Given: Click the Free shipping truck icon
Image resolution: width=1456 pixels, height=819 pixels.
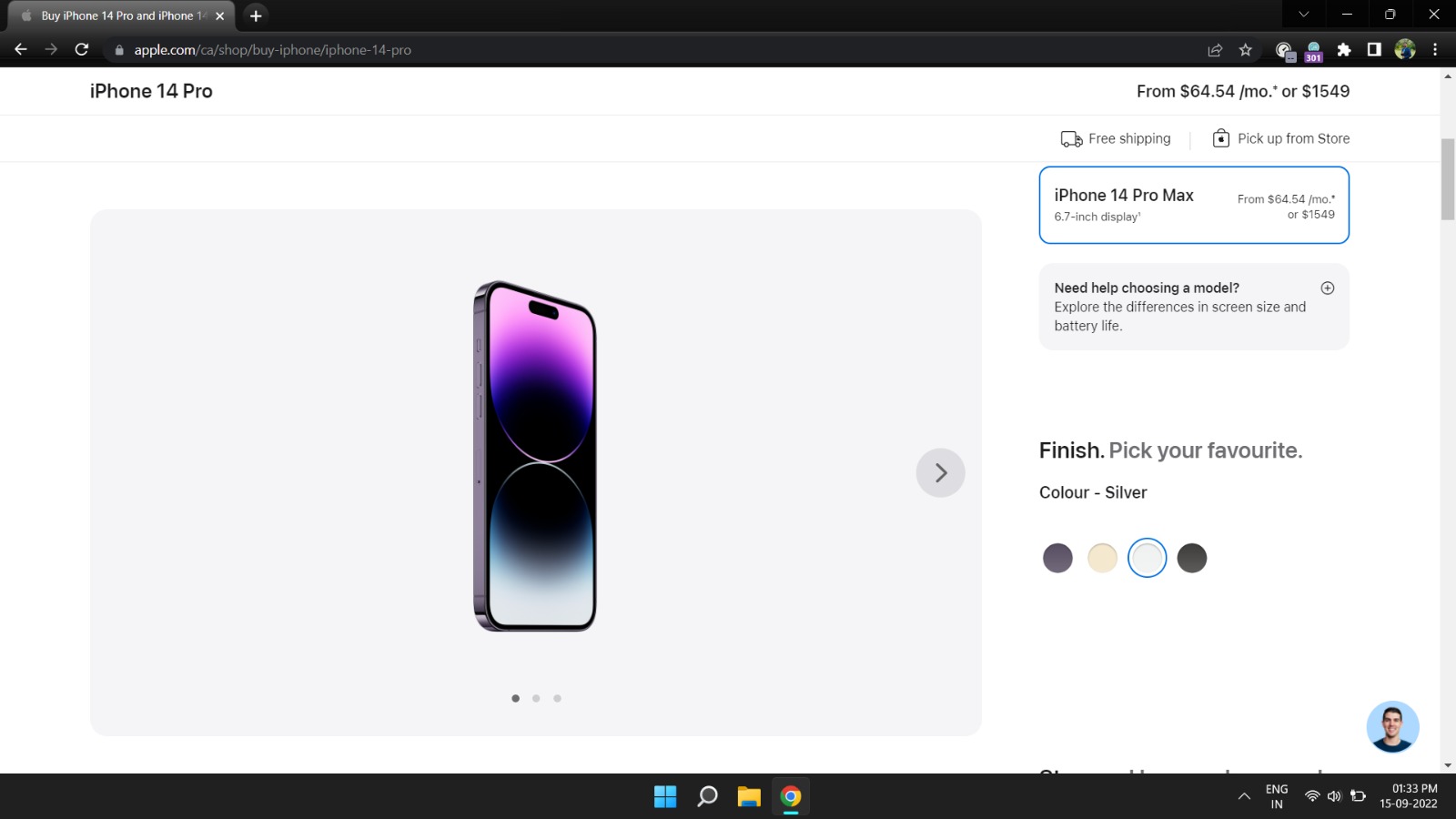Looking at the screenshot, I should pos(1071,138).
